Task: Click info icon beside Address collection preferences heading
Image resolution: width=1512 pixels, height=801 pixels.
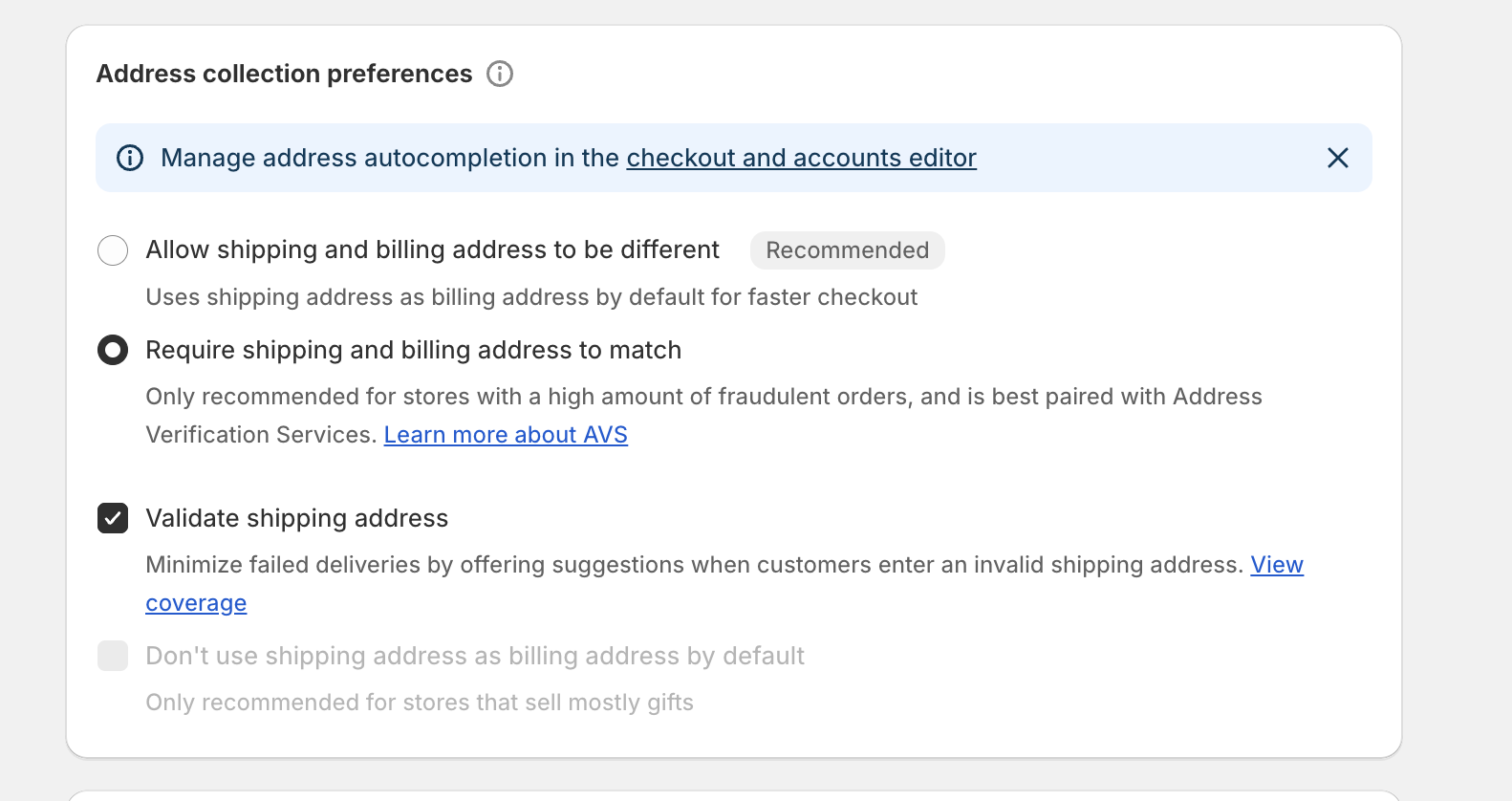Action: 500,74
